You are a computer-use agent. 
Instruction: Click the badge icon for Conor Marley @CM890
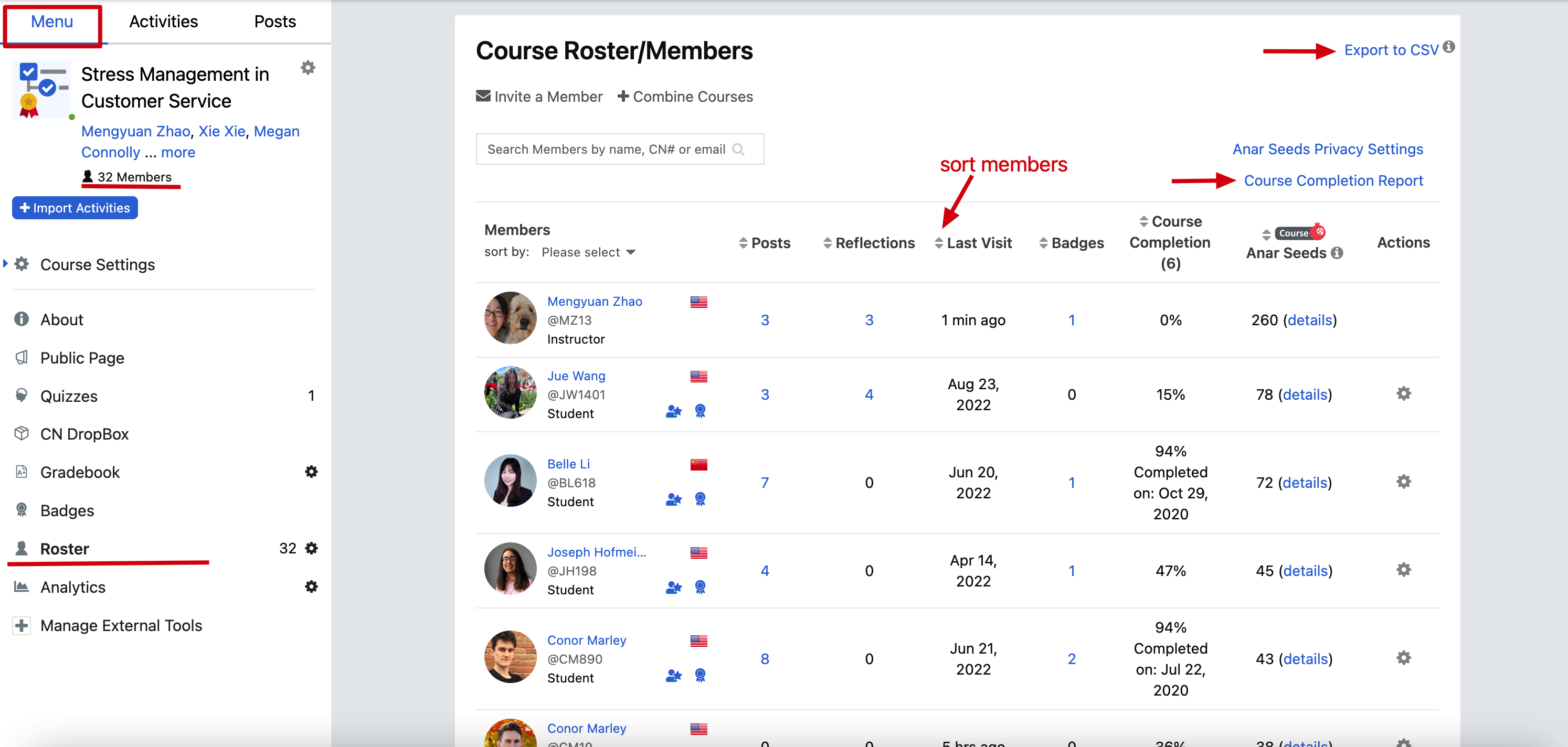[700, 676]
